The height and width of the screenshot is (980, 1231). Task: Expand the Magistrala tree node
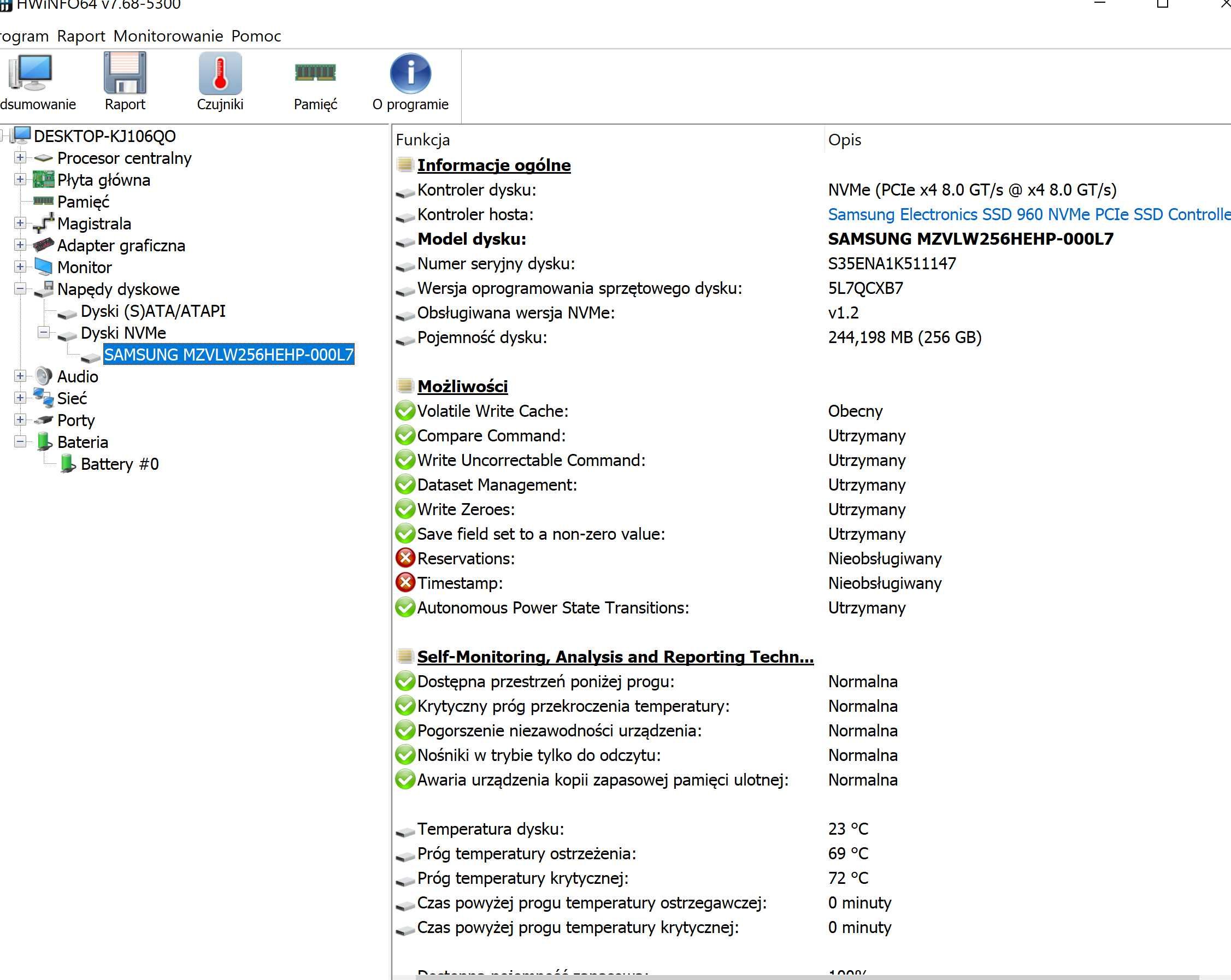tap(20, 223)
